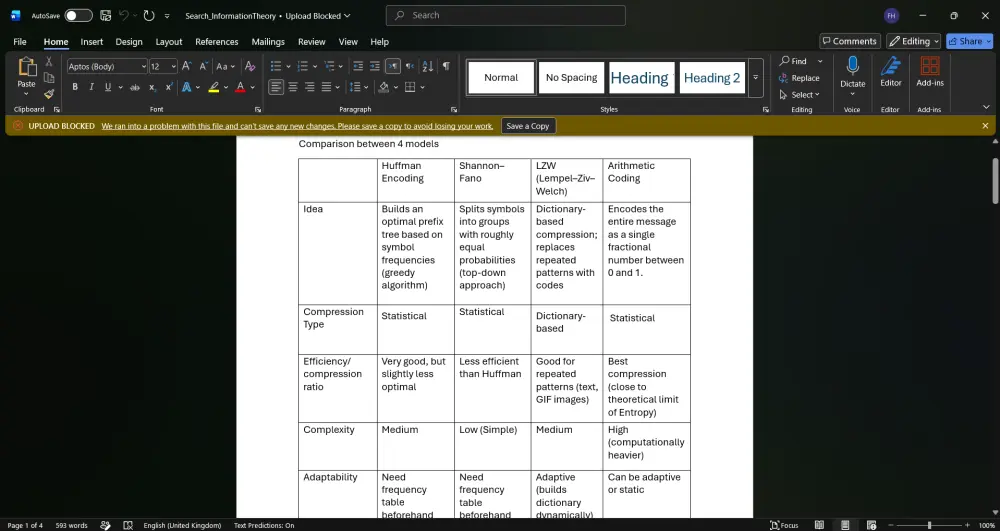Toggle Show/Hide paragraph marks
The height and width of the screenshot is (531, 1000).
pos(446,66)
